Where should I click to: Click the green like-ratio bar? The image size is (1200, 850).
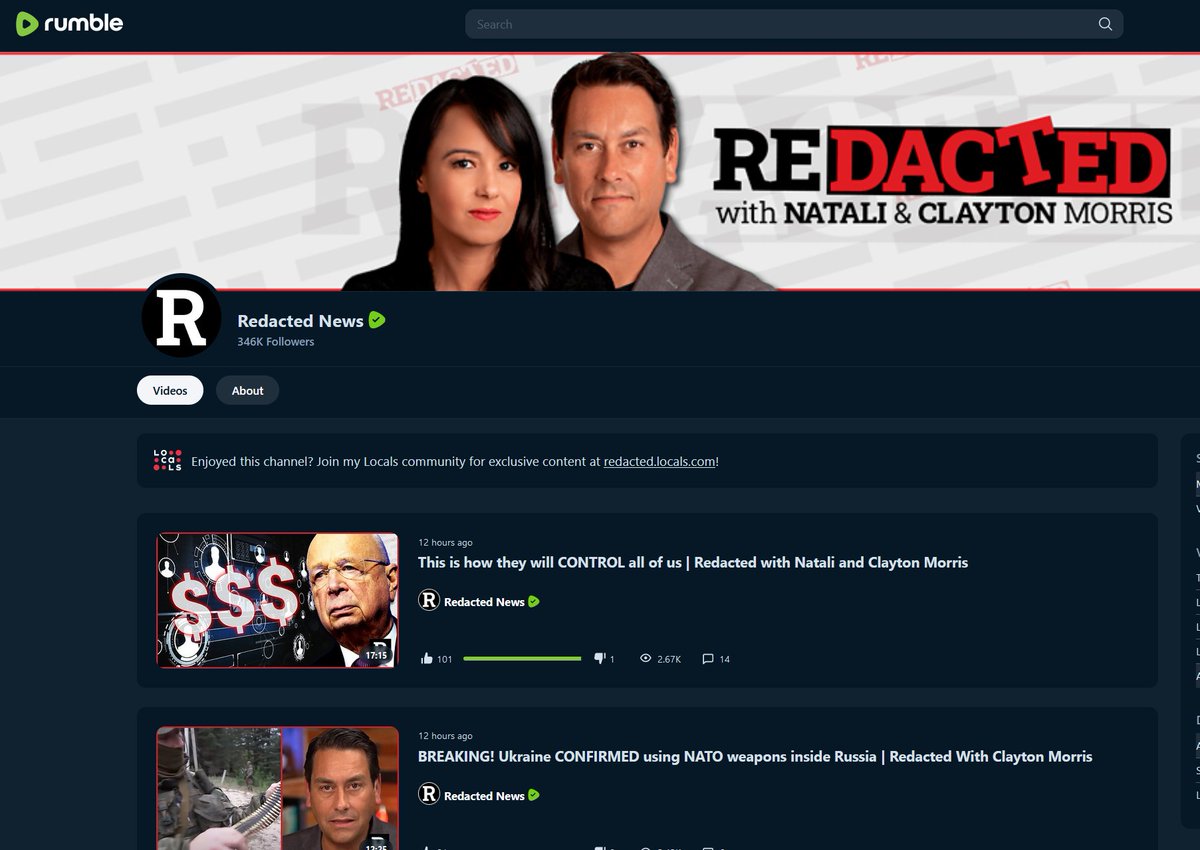coord(522,659)
